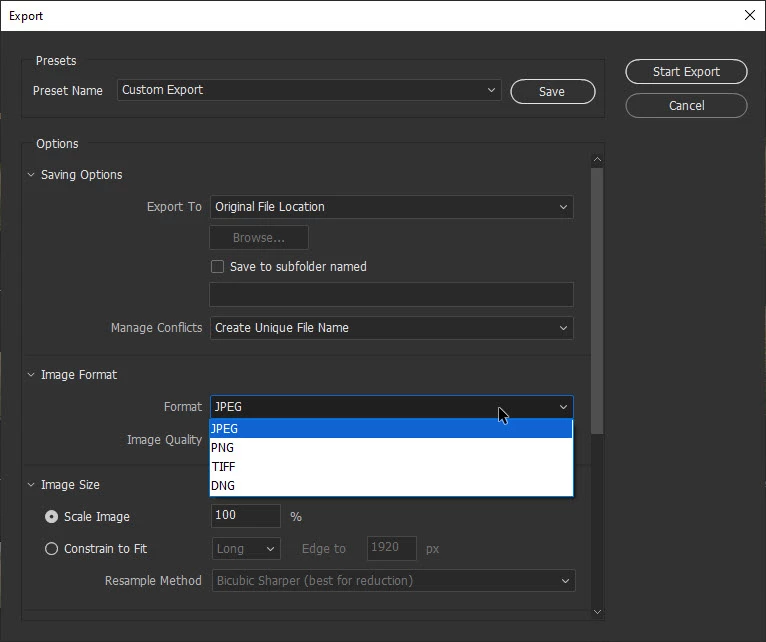Image resolution: width=766 pixels, height=642 pixels.
Task: Click the subfolder name text field
Action: click(391, 295)
